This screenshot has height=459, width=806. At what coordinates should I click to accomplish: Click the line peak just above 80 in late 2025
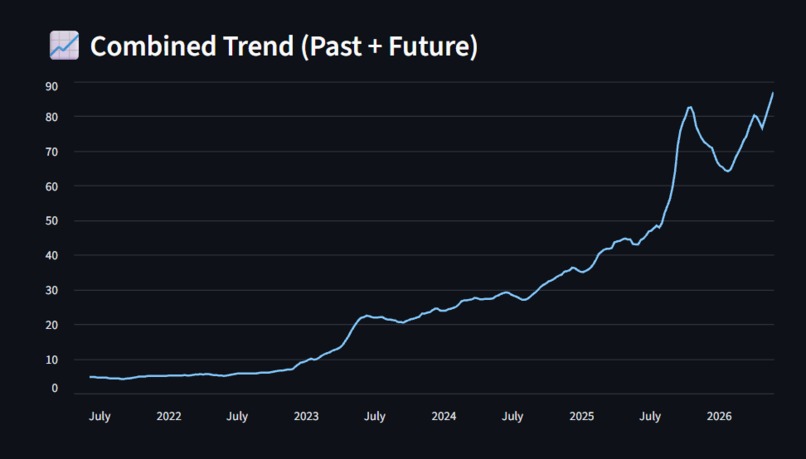690,107
